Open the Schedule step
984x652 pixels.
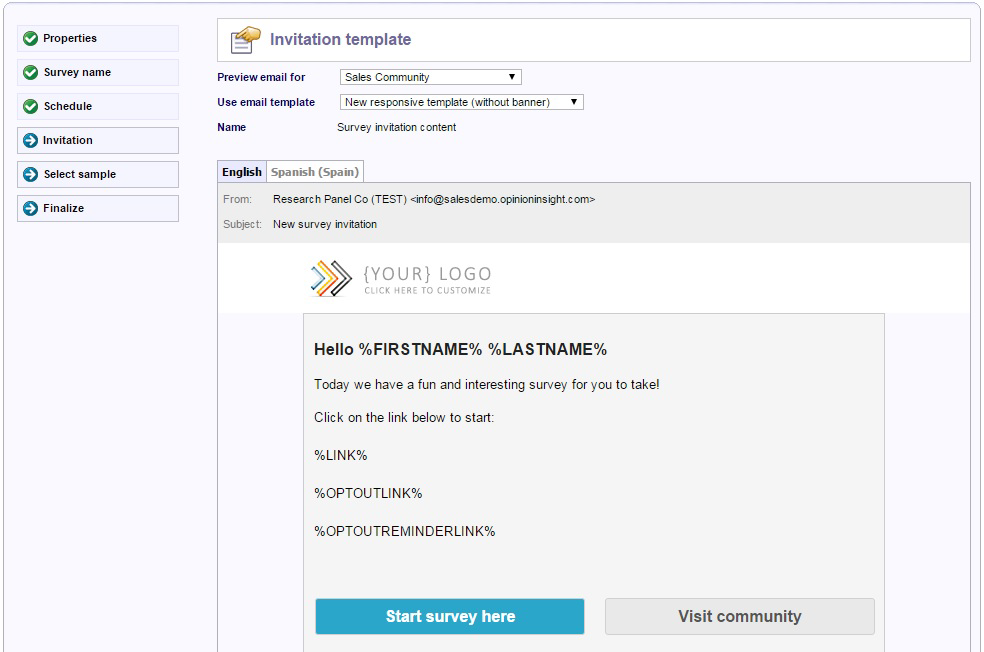98,106
